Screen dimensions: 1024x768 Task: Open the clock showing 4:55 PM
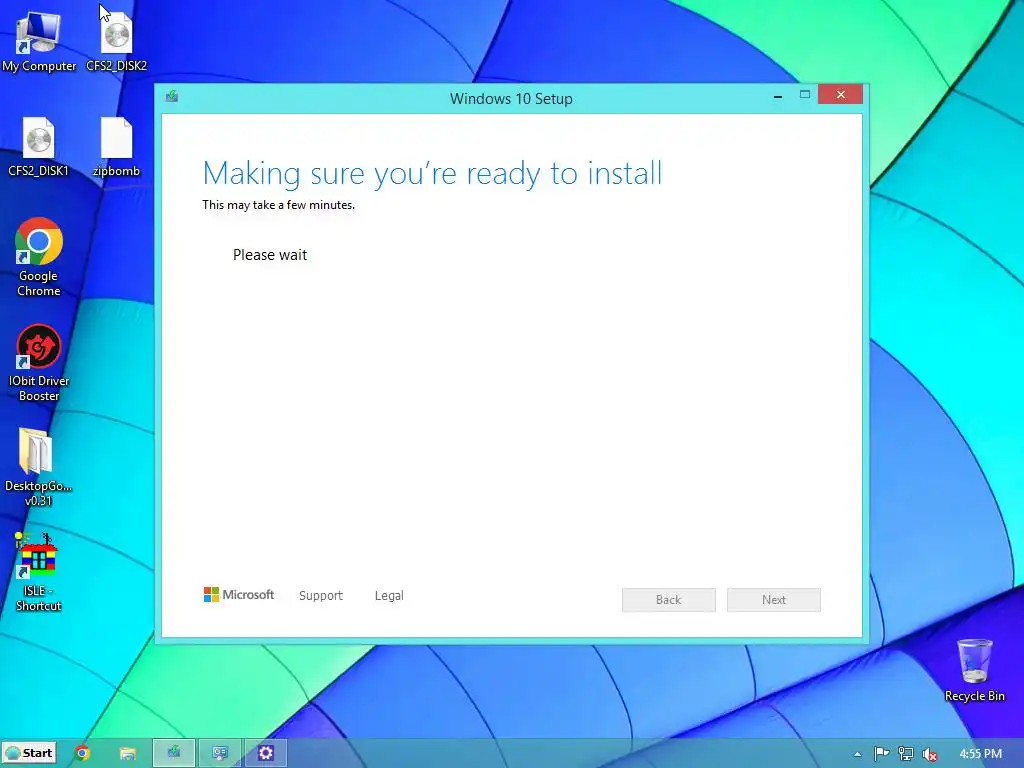pyautogui.click(x=981, y=754)
